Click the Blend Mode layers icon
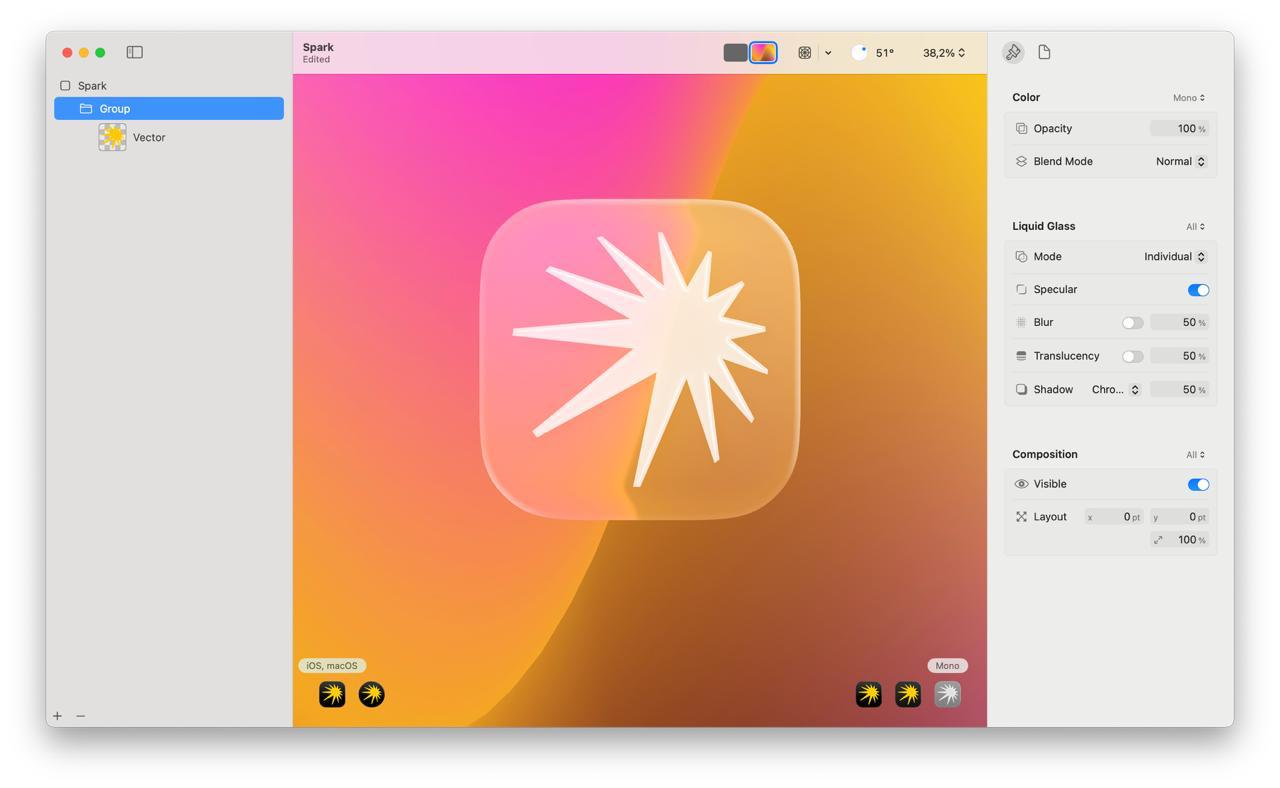The image size is (1280, 788). pyautogui.click(x=1021, y=161)
